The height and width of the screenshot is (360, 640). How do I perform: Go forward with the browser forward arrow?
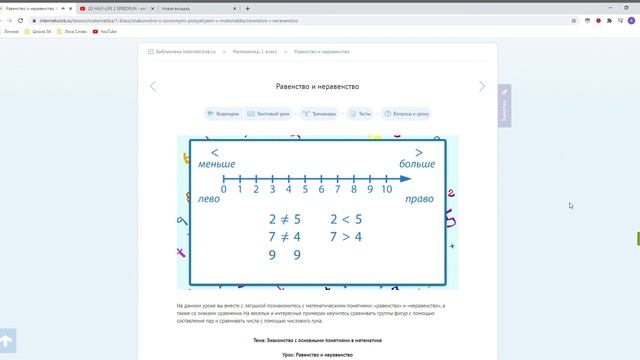click(x=9, y=20)
